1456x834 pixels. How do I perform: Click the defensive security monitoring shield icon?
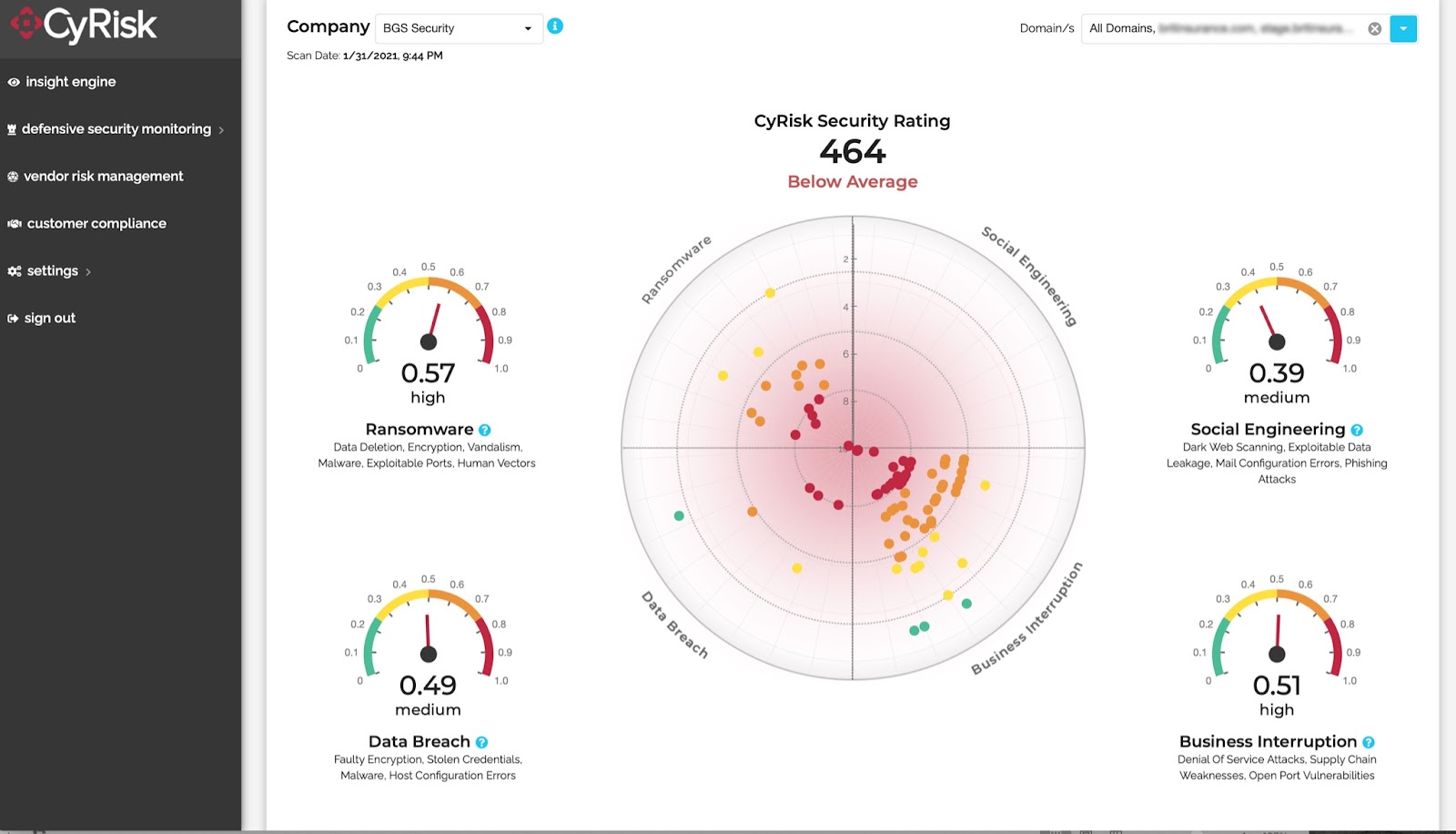tap(13, 128)
